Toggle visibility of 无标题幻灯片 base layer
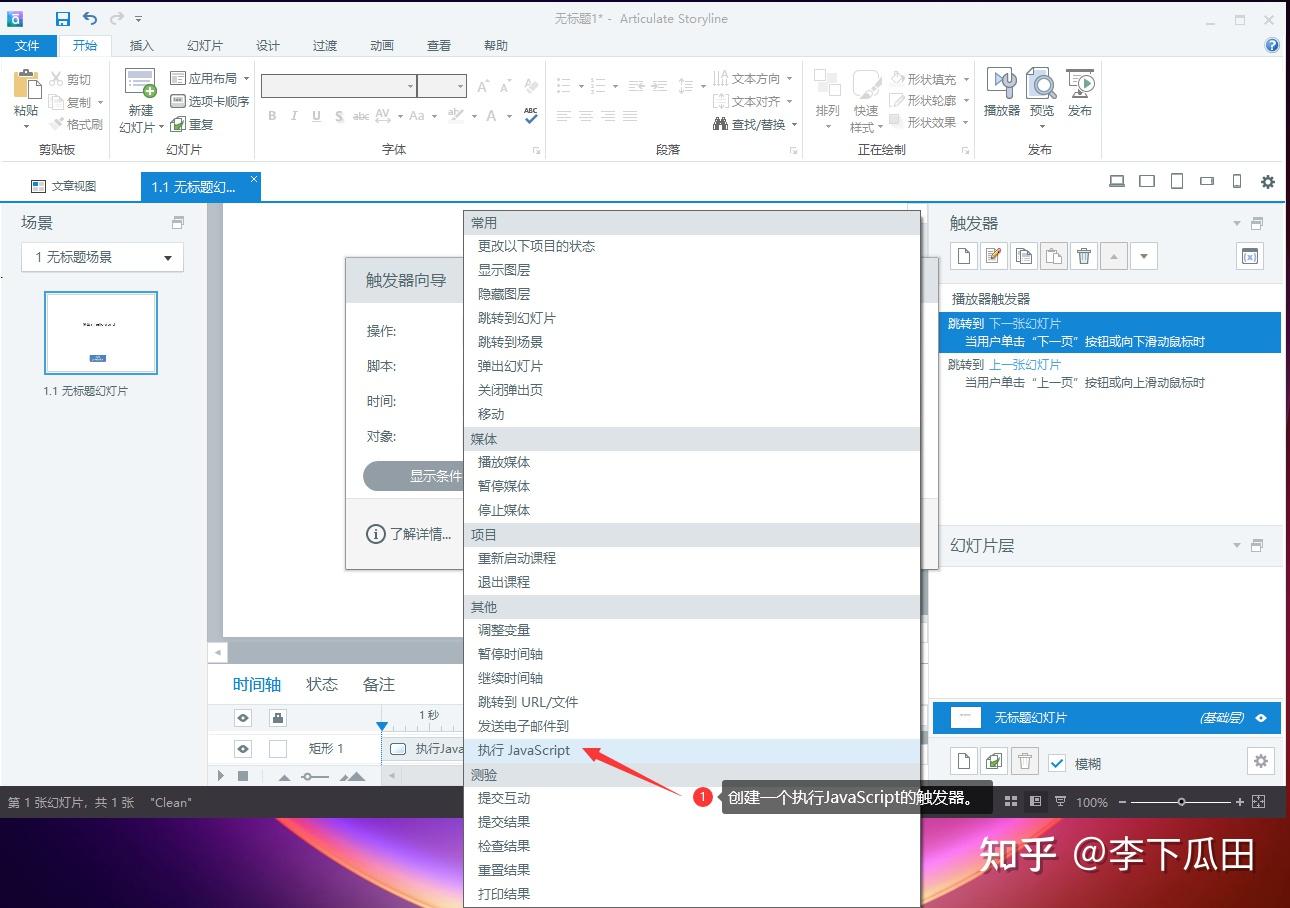This screenshot has width=1290, height=908. 1261,718
